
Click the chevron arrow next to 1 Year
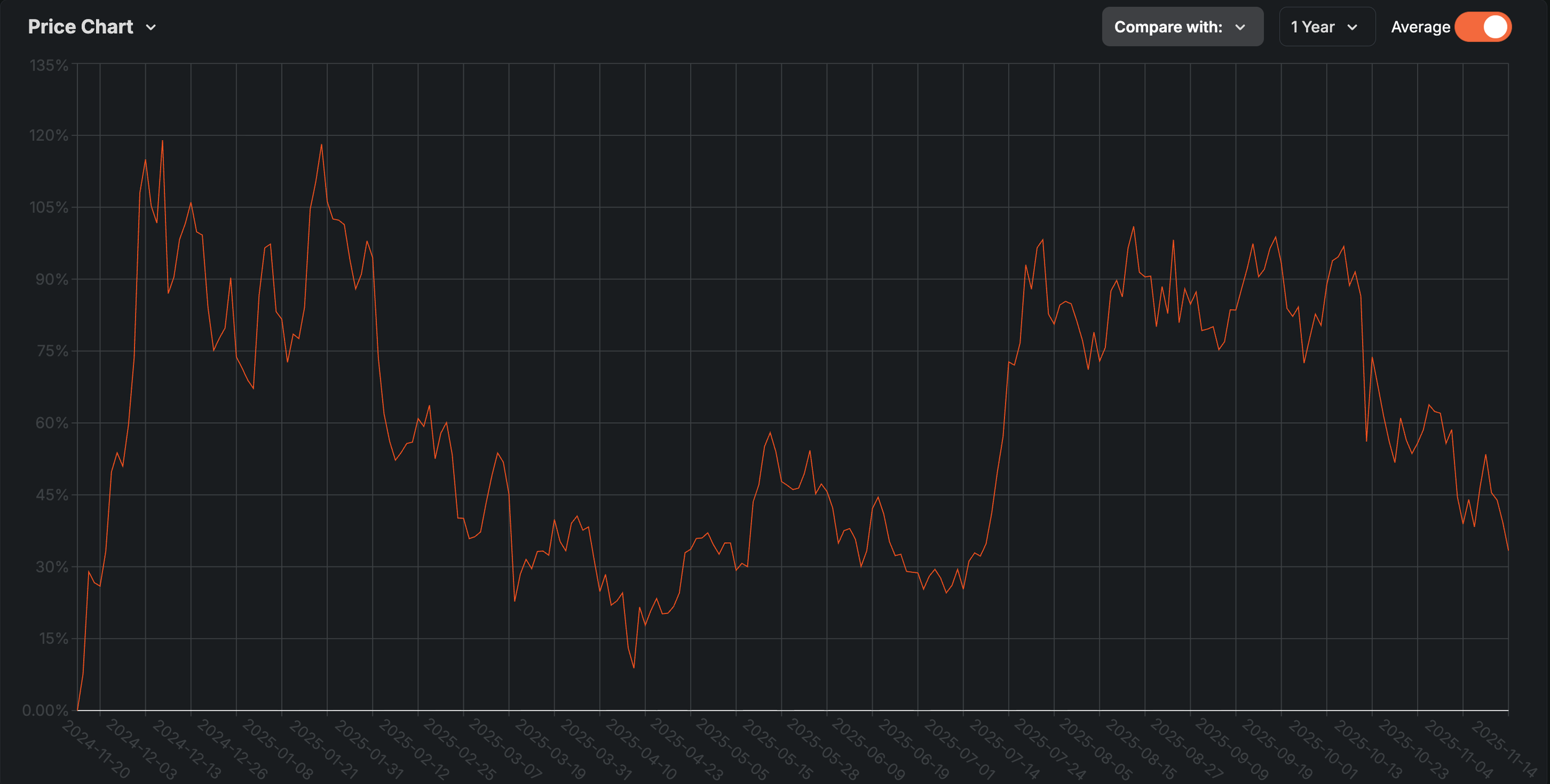[x=1352, y=27]
